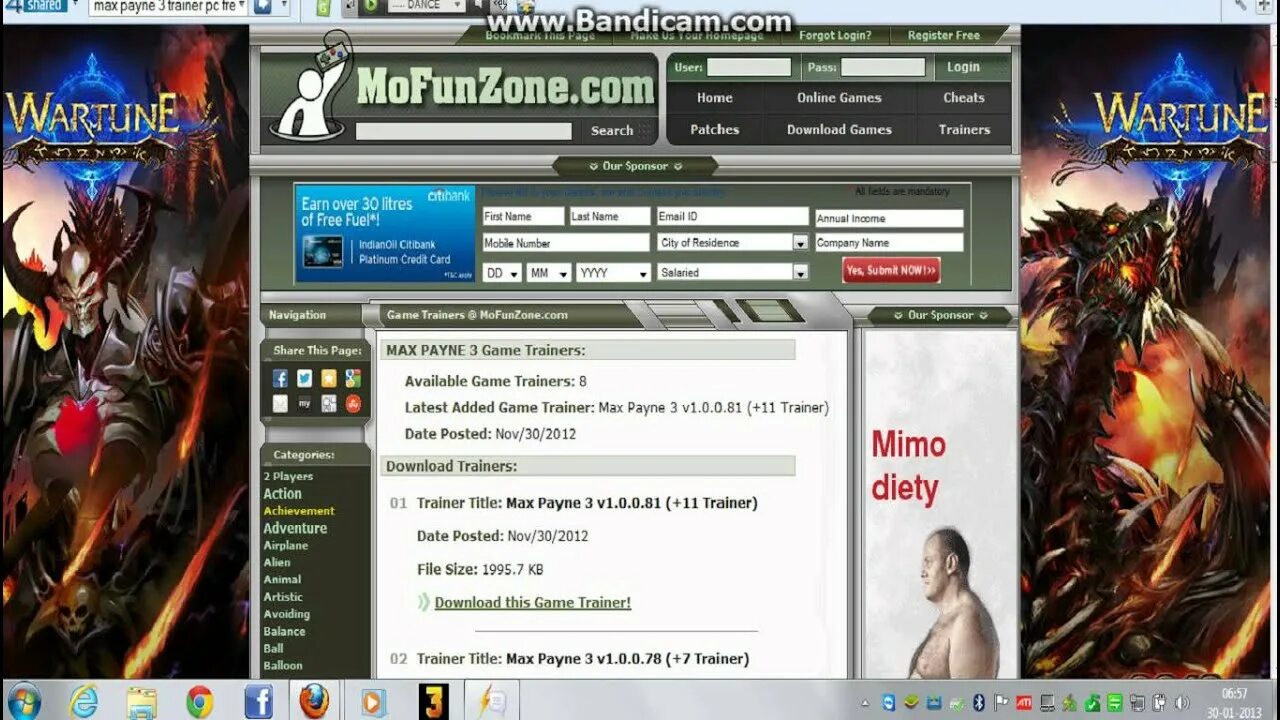Open the DANCE radio genre dropdown
Screen dimensions: 1280x720
point(427,6)
